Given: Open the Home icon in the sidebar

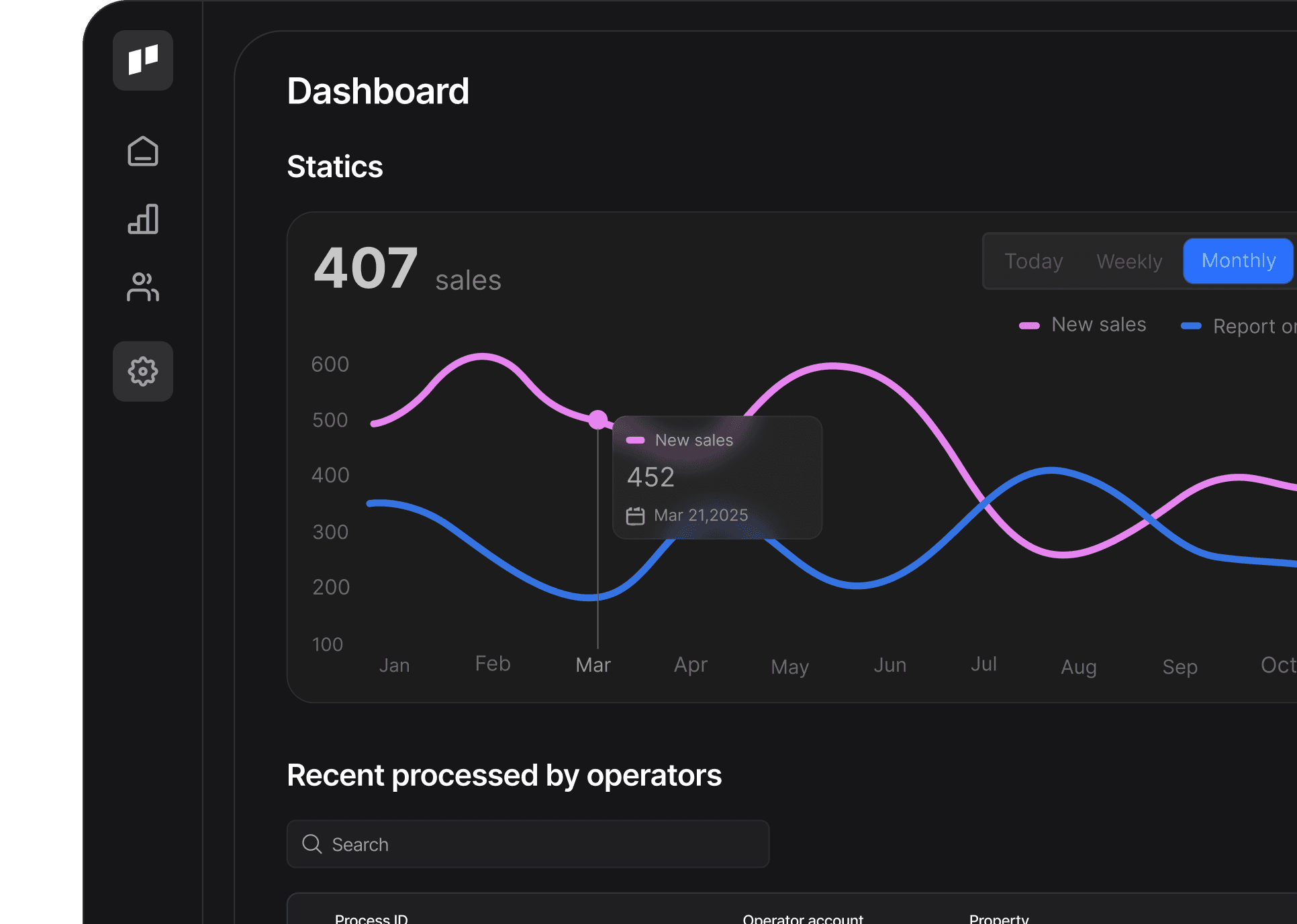Looking at the screenshot, I should [x=142, y=151].
